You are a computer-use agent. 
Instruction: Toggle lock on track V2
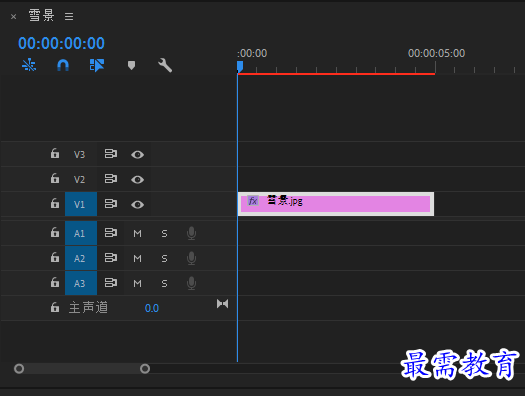click(55, 178)
